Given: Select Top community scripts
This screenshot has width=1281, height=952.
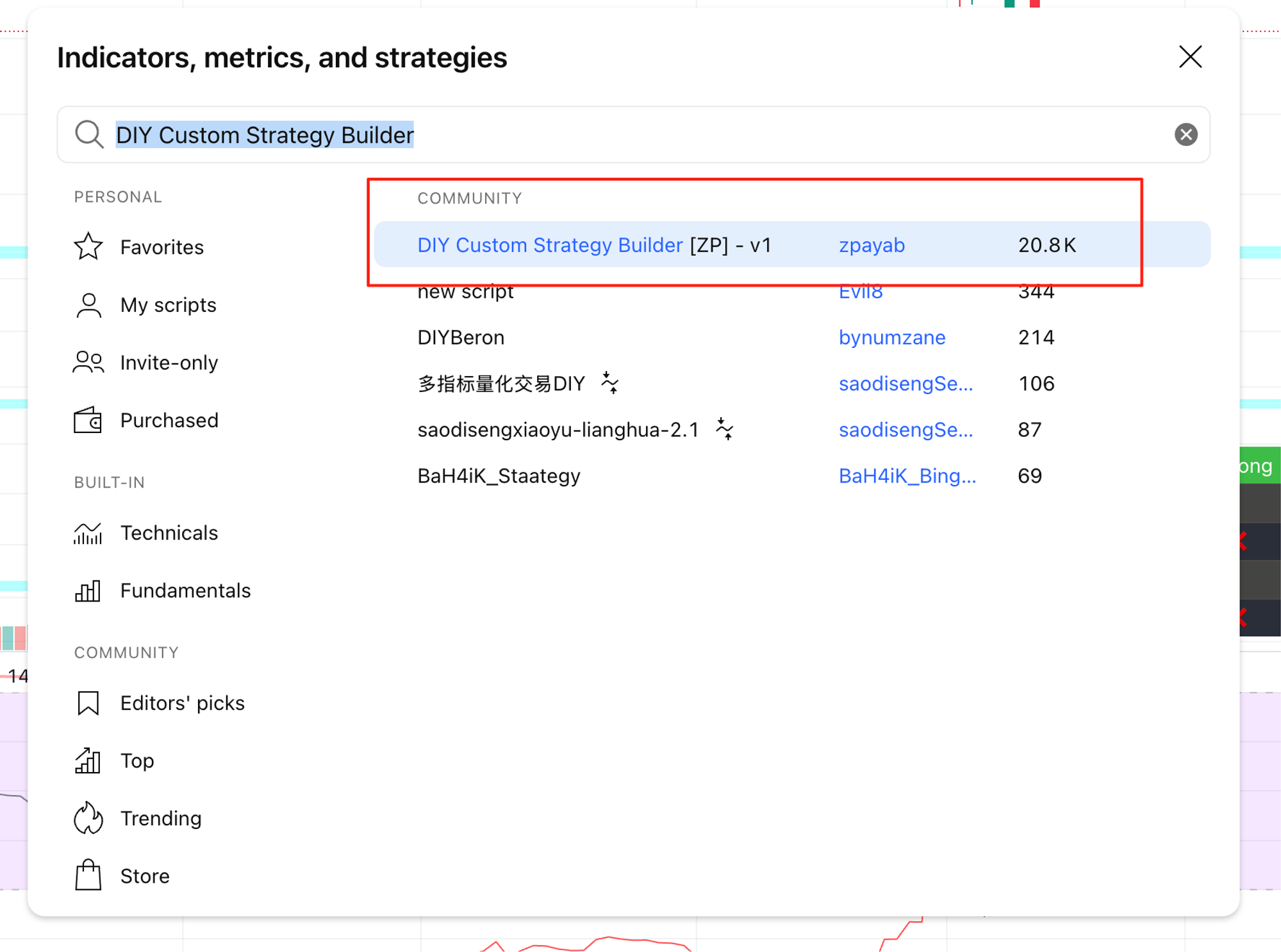Looking at the screenshot, I should coord(136,760).
